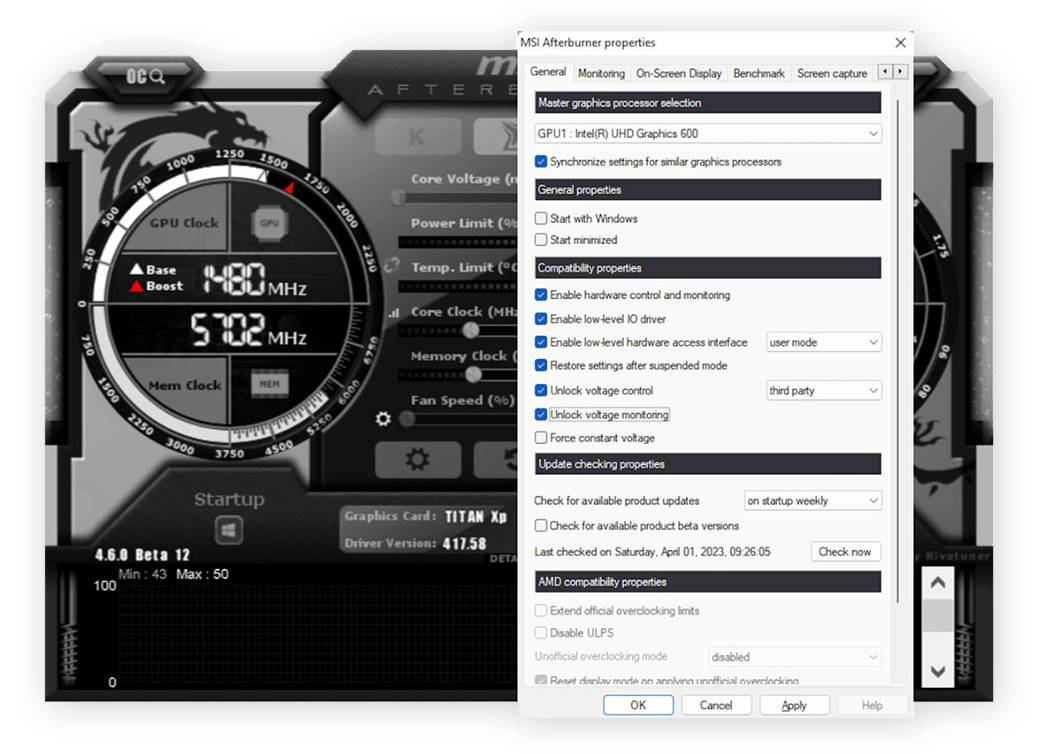Screen dimensions: 1041x754
Task: Click the Memory Clock slider handle
Action: pos(473,374)
